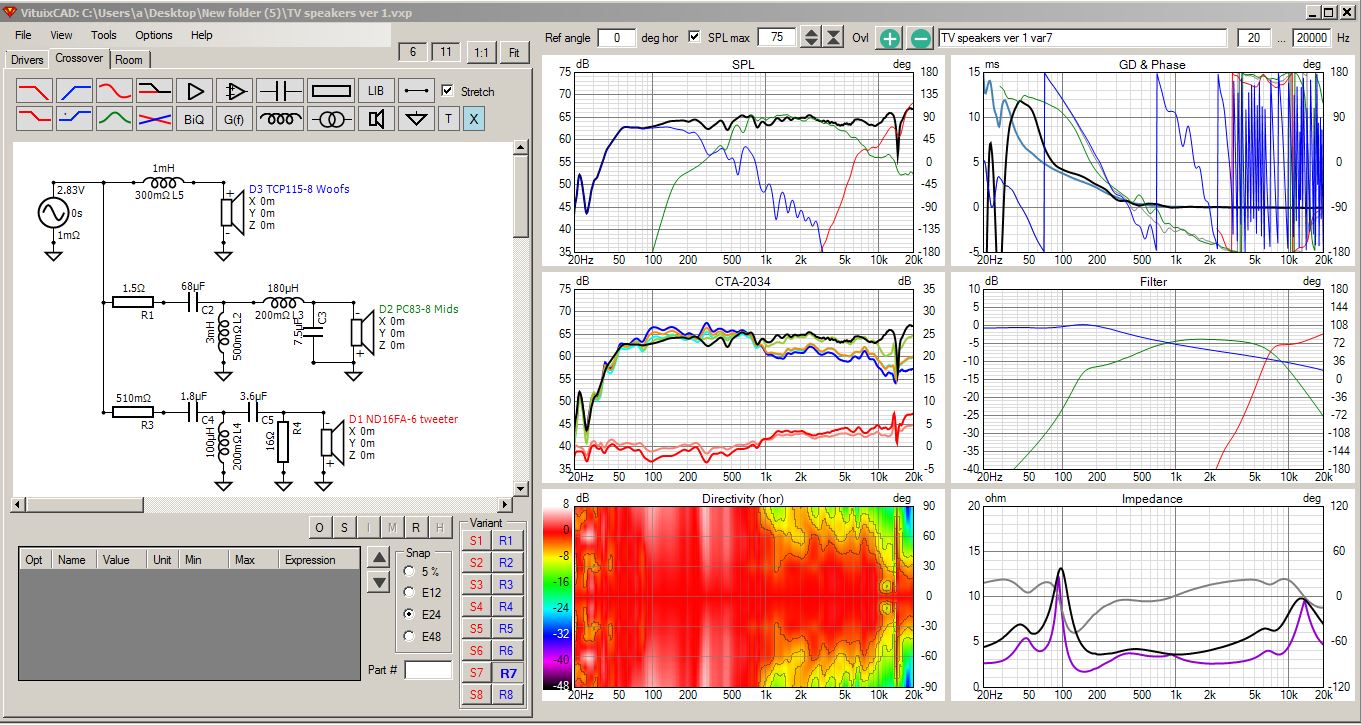Uncheck the Stretch checkbox
The height and width of the screenshot is (726, 1361).
(x=448, y=90)
